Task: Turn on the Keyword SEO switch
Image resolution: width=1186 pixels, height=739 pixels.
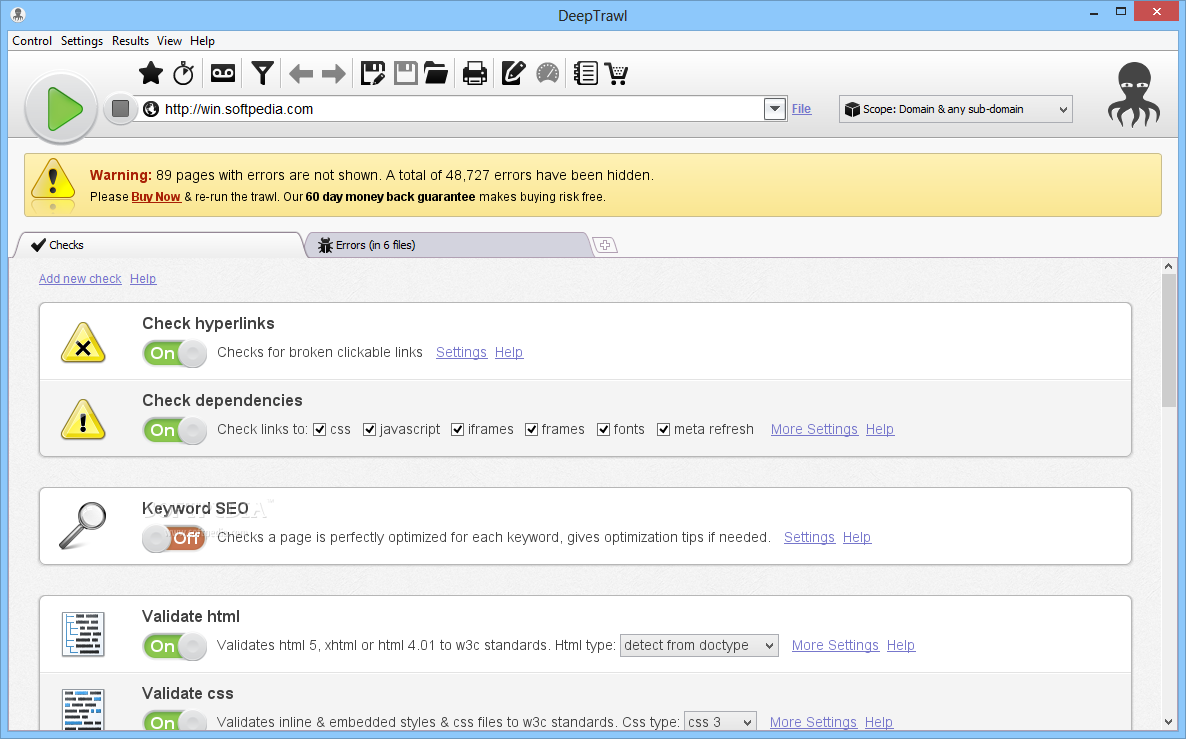Action: pos(175,539)
